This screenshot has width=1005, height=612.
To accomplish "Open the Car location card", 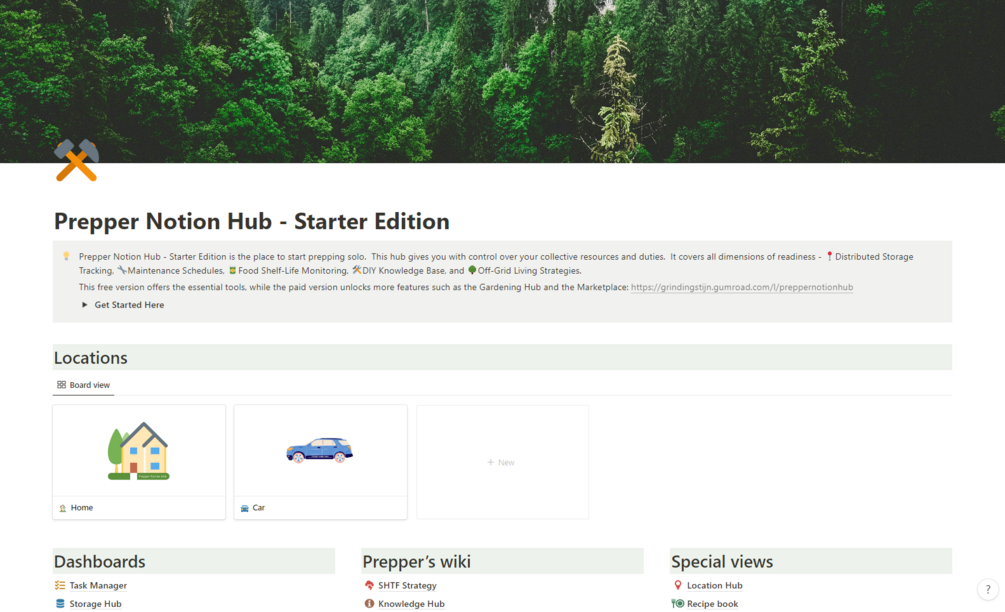I will [x=258, y=507].
